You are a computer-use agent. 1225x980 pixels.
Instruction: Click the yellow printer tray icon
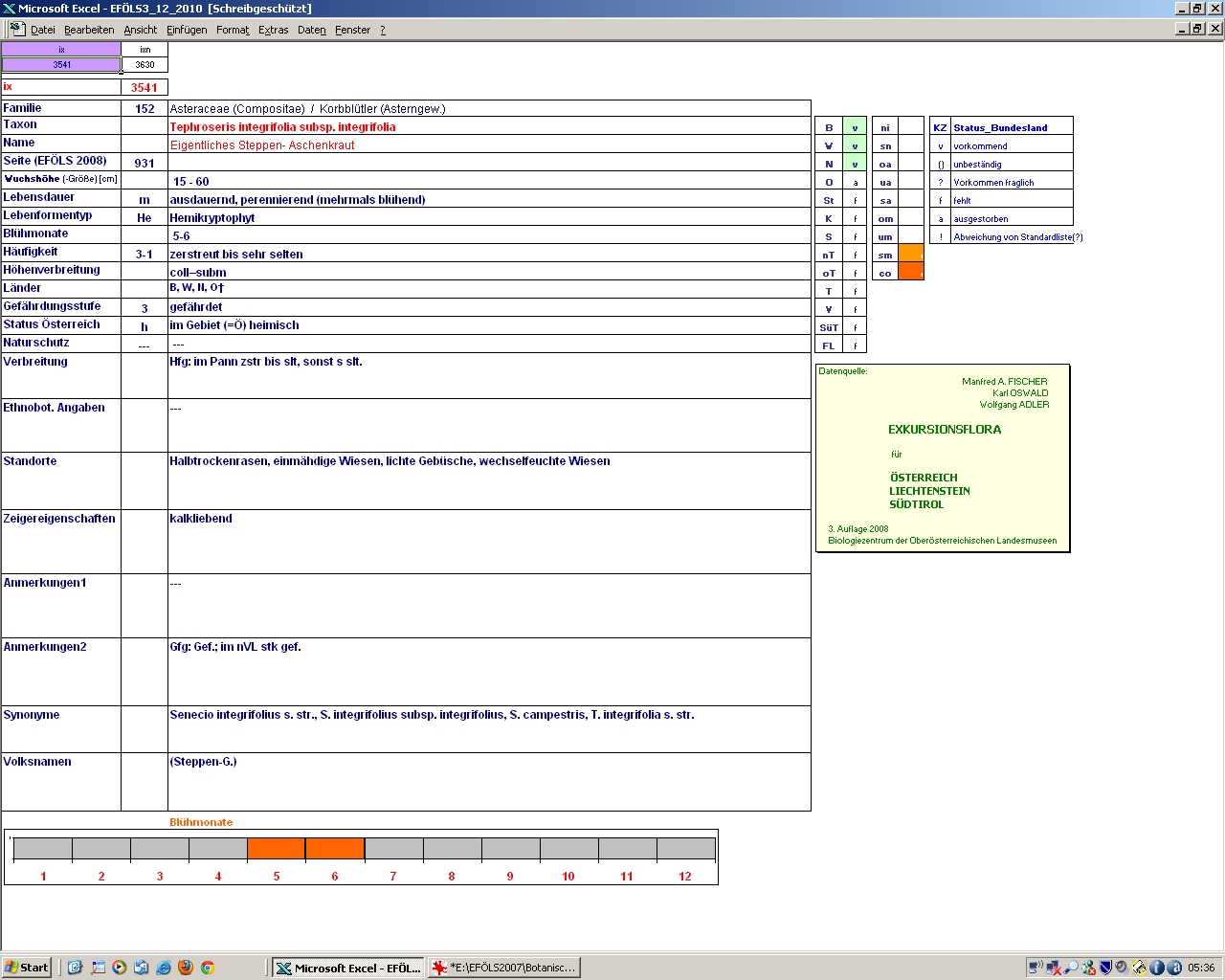(x=1139, y=968)
